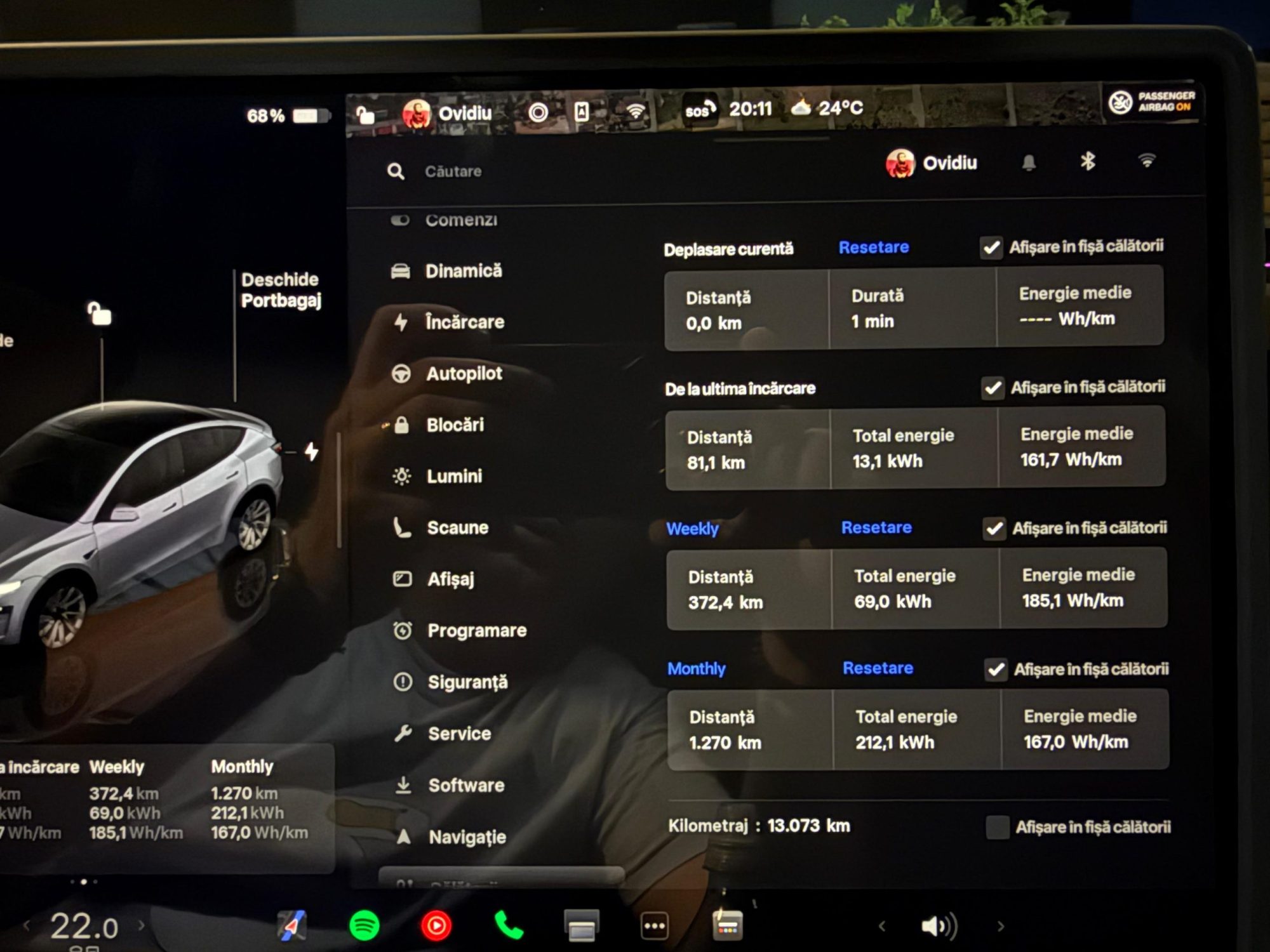This screenshot has width=1270, height=952.
Task: Open the Comenzi menu
Action: click(x=444, y=220)
